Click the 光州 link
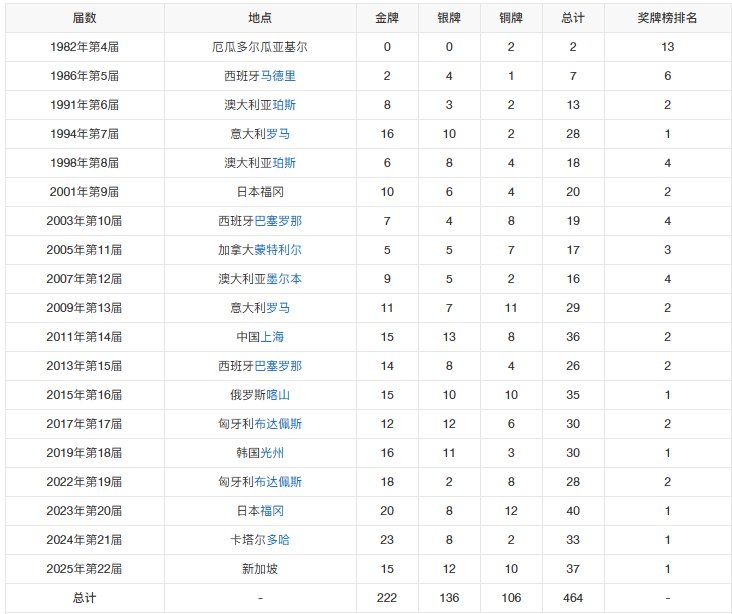The height and width of the screenshot is (614, 732). 272,452
